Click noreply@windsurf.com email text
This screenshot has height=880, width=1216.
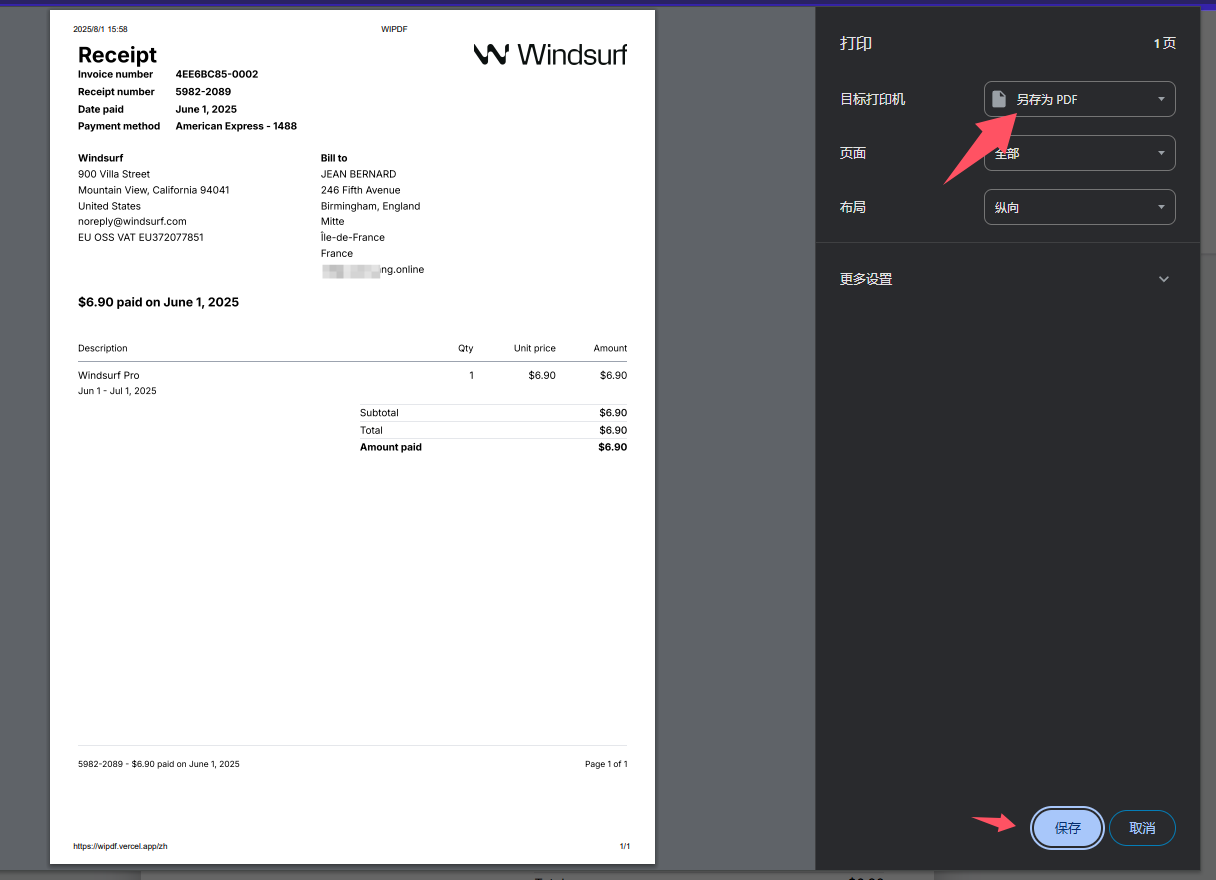tap(132, 221)
